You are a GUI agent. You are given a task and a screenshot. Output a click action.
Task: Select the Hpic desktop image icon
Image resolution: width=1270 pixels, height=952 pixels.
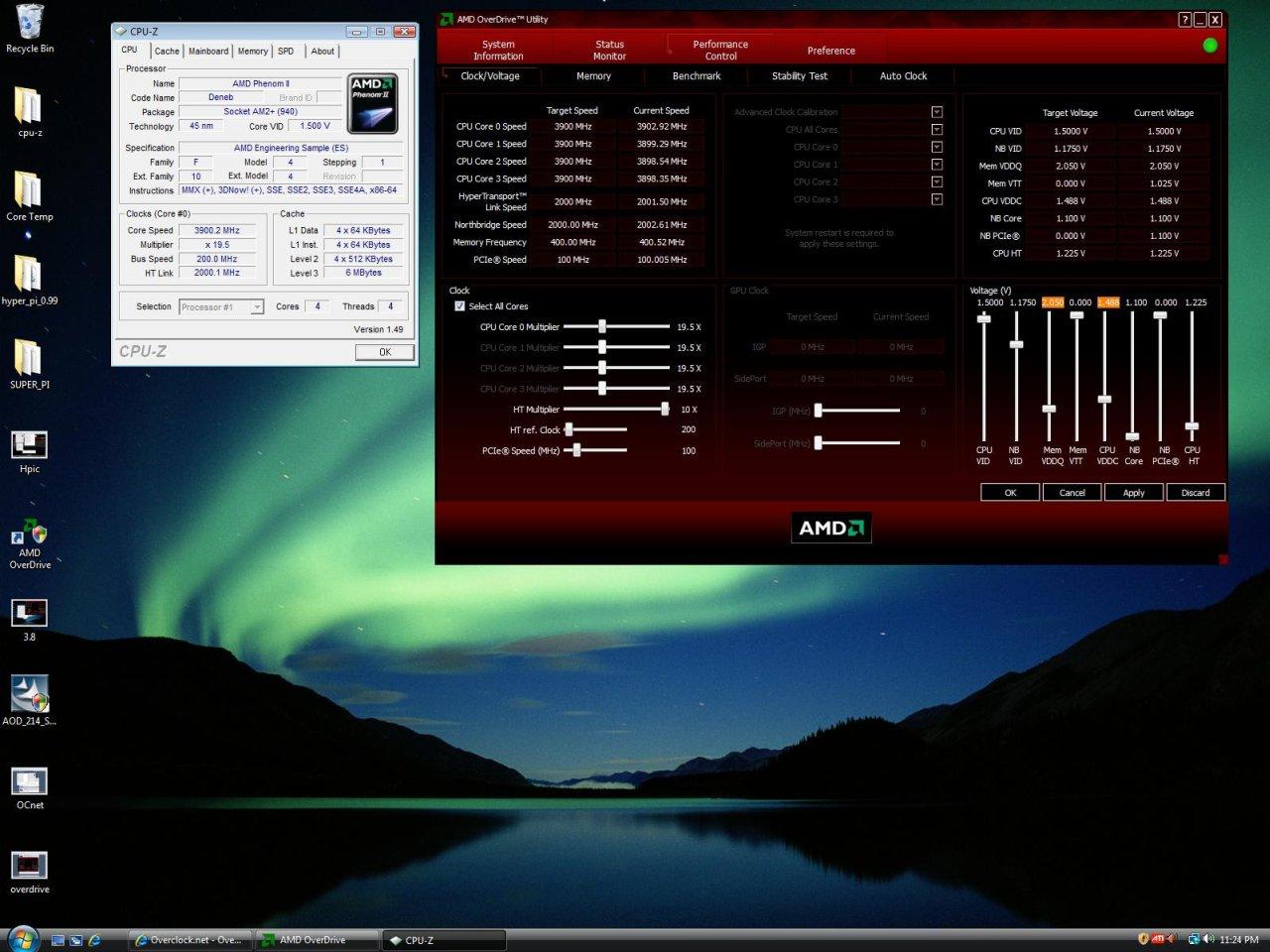pyautogui.click(x=30, y=451)
